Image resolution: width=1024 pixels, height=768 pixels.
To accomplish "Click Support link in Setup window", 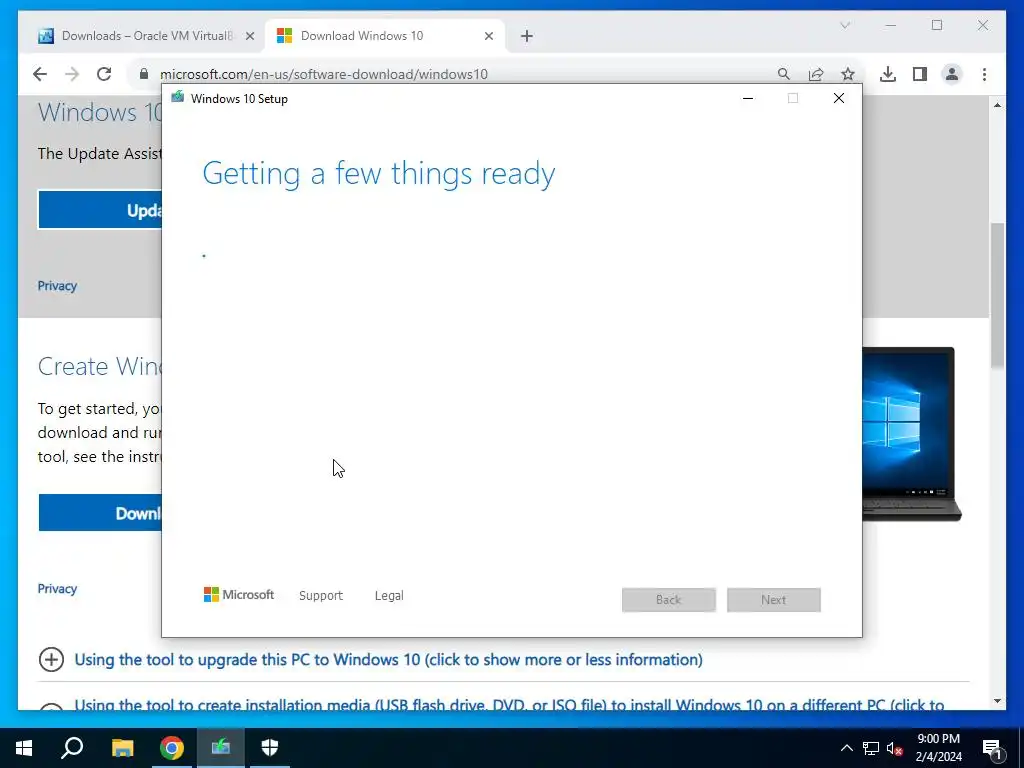I will (x=321, y=596).
